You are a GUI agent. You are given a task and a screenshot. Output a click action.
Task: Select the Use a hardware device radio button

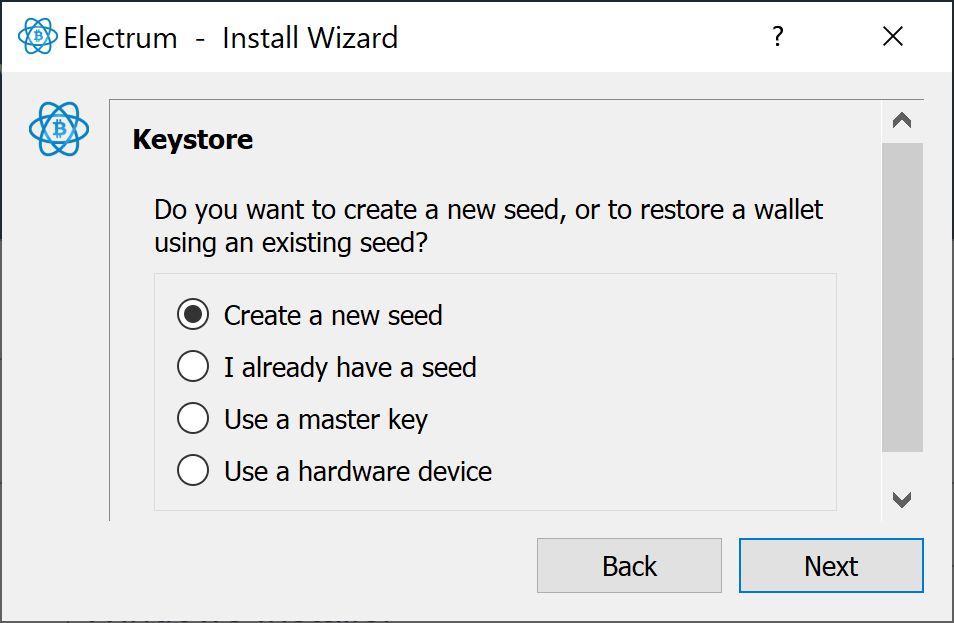(x=193, y=471)
